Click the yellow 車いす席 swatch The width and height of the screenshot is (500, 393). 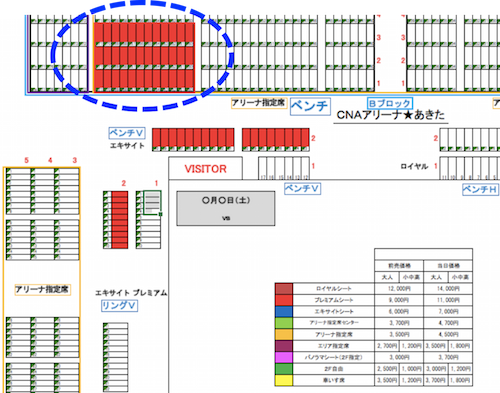coord(284,380)
